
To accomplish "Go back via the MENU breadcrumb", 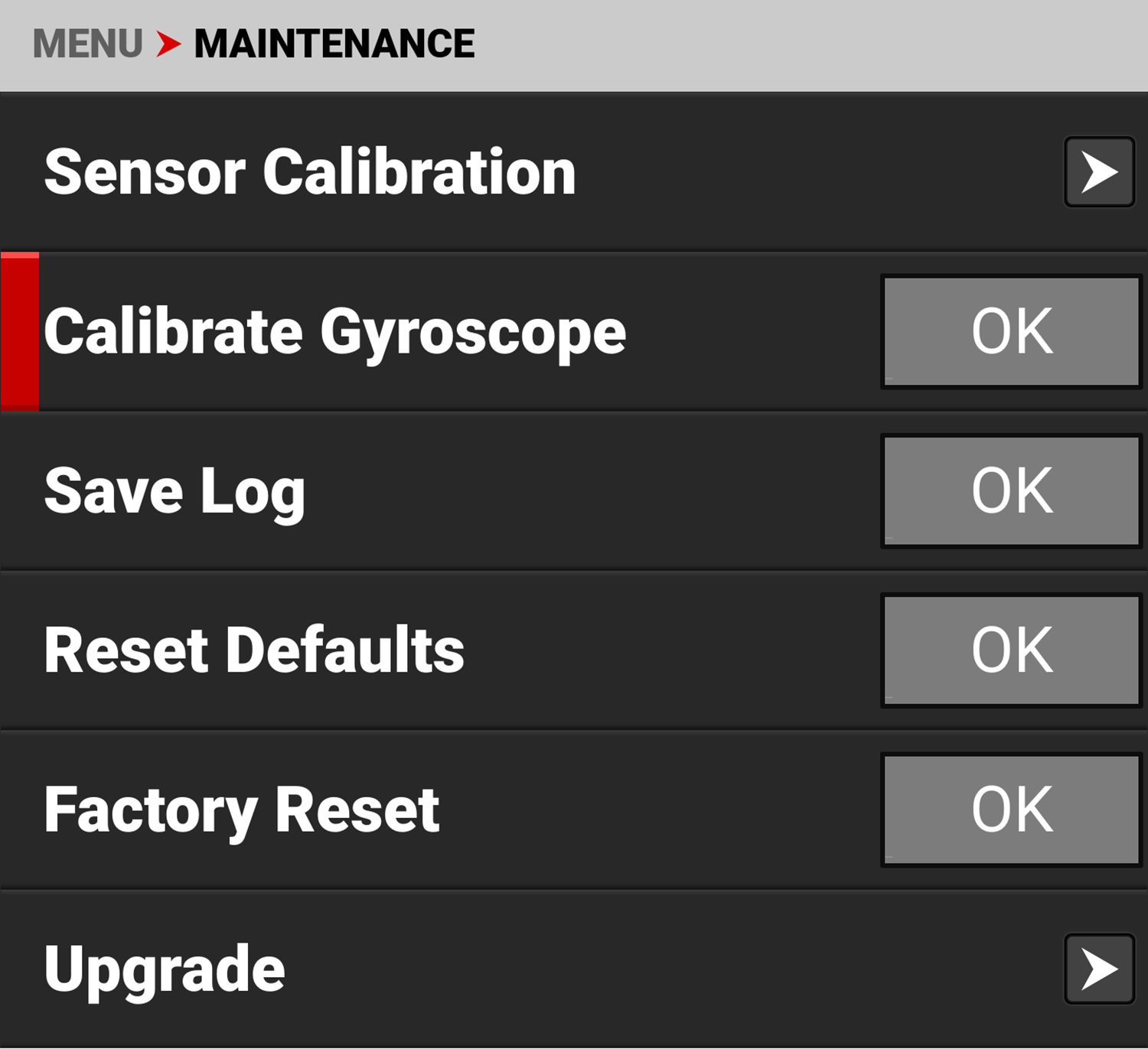I will coord(87,44).
